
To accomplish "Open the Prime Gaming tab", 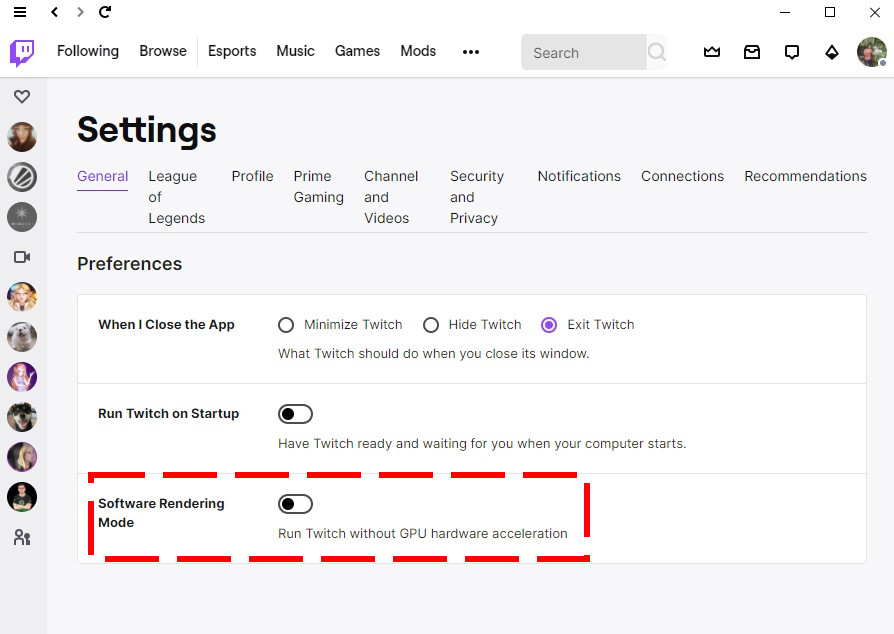I will 319,186.
